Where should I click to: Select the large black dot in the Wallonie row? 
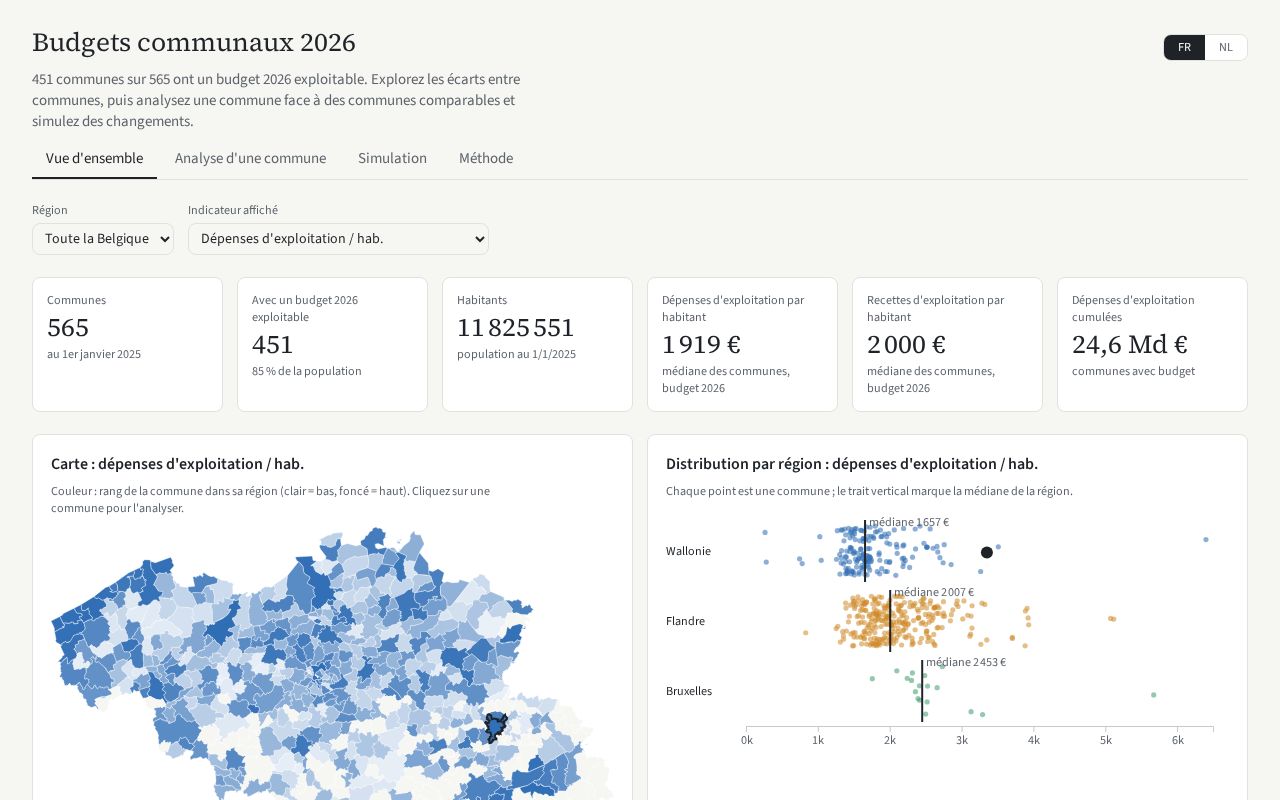pos(987,552)
